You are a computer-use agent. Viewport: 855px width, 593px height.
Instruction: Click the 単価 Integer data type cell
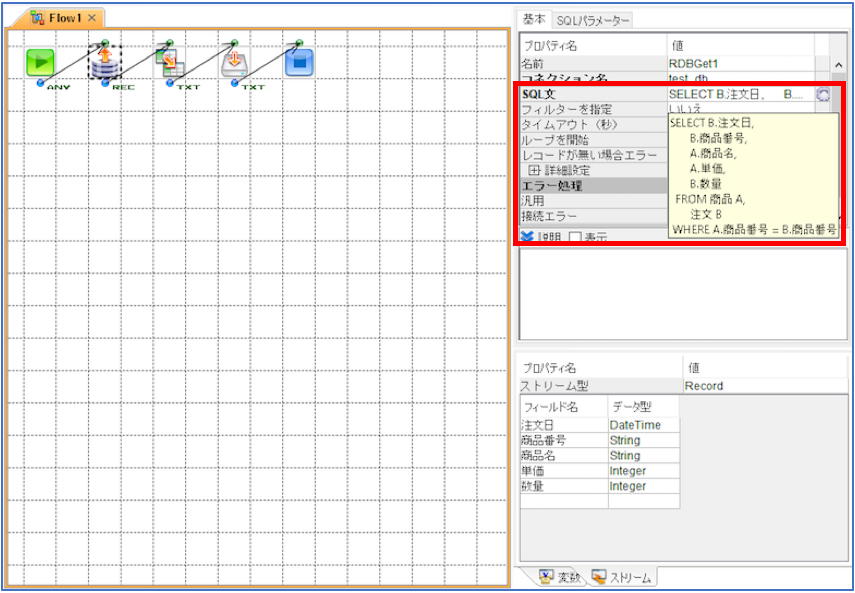pos(643,471)
